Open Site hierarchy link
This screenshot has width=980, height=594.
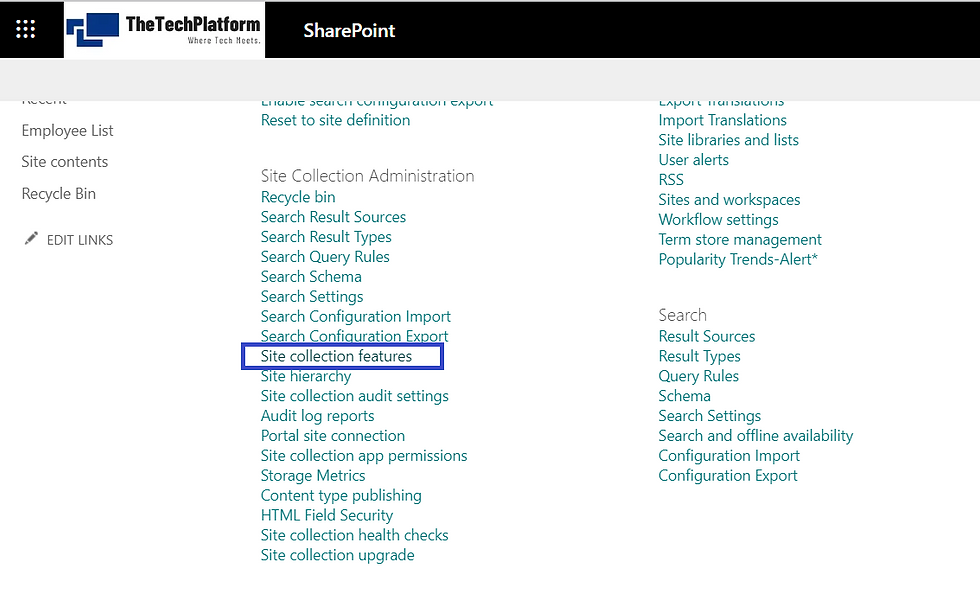coord(306,376)
